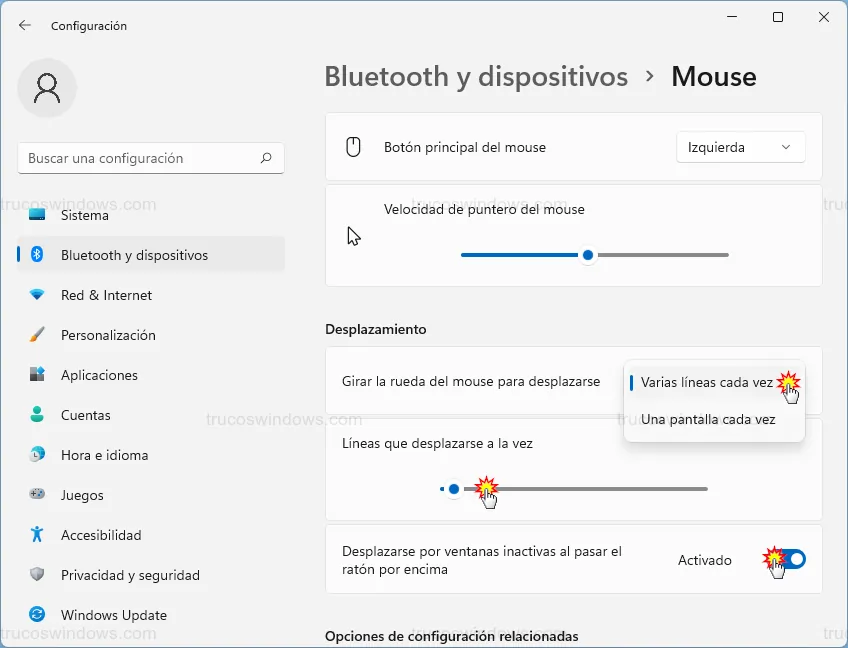Open Hora e idioma settings
Screen dimensions: 848x648
[104, 455]
